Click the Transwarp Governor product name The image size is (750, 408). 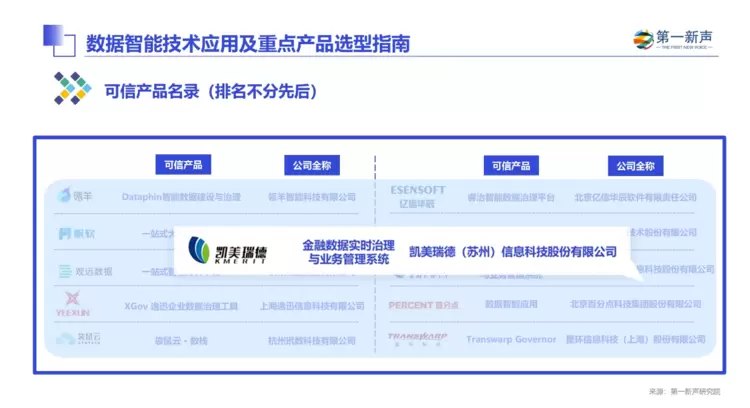coord(511,340)
